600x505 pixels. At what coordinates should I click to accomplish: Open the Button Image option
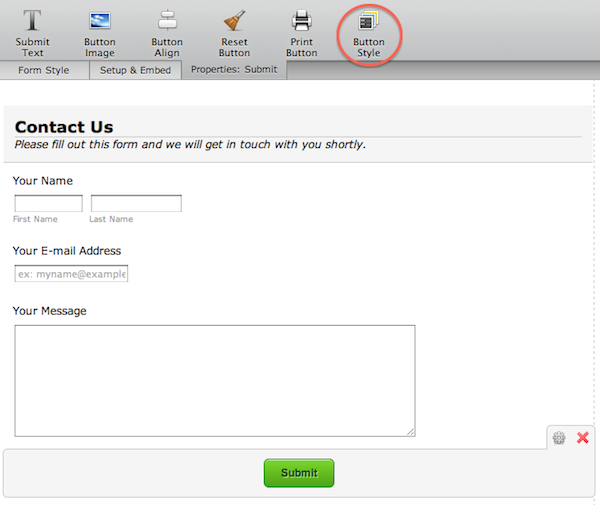(99, 21)
